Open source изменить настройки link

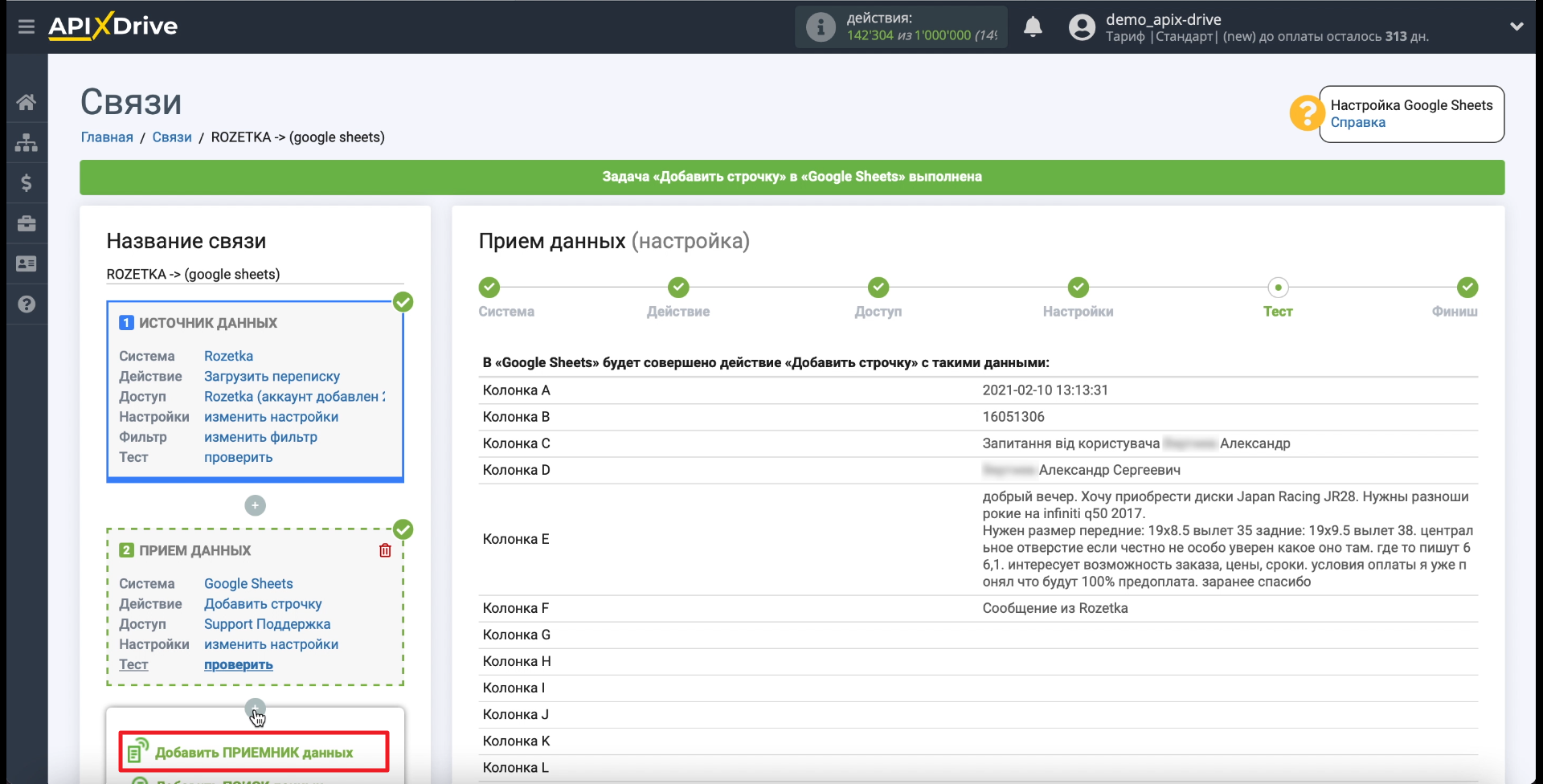point(271,417)
